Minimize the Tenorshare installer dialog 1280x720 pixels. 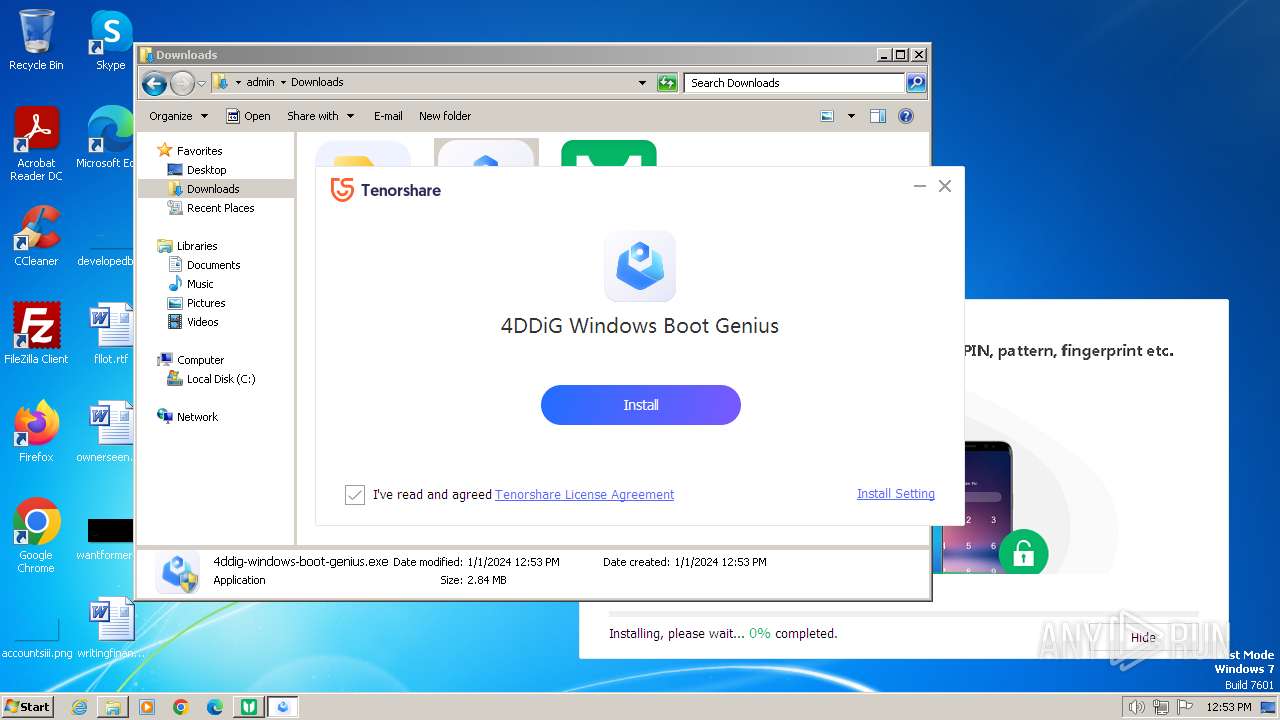click(x=920, y=186)
